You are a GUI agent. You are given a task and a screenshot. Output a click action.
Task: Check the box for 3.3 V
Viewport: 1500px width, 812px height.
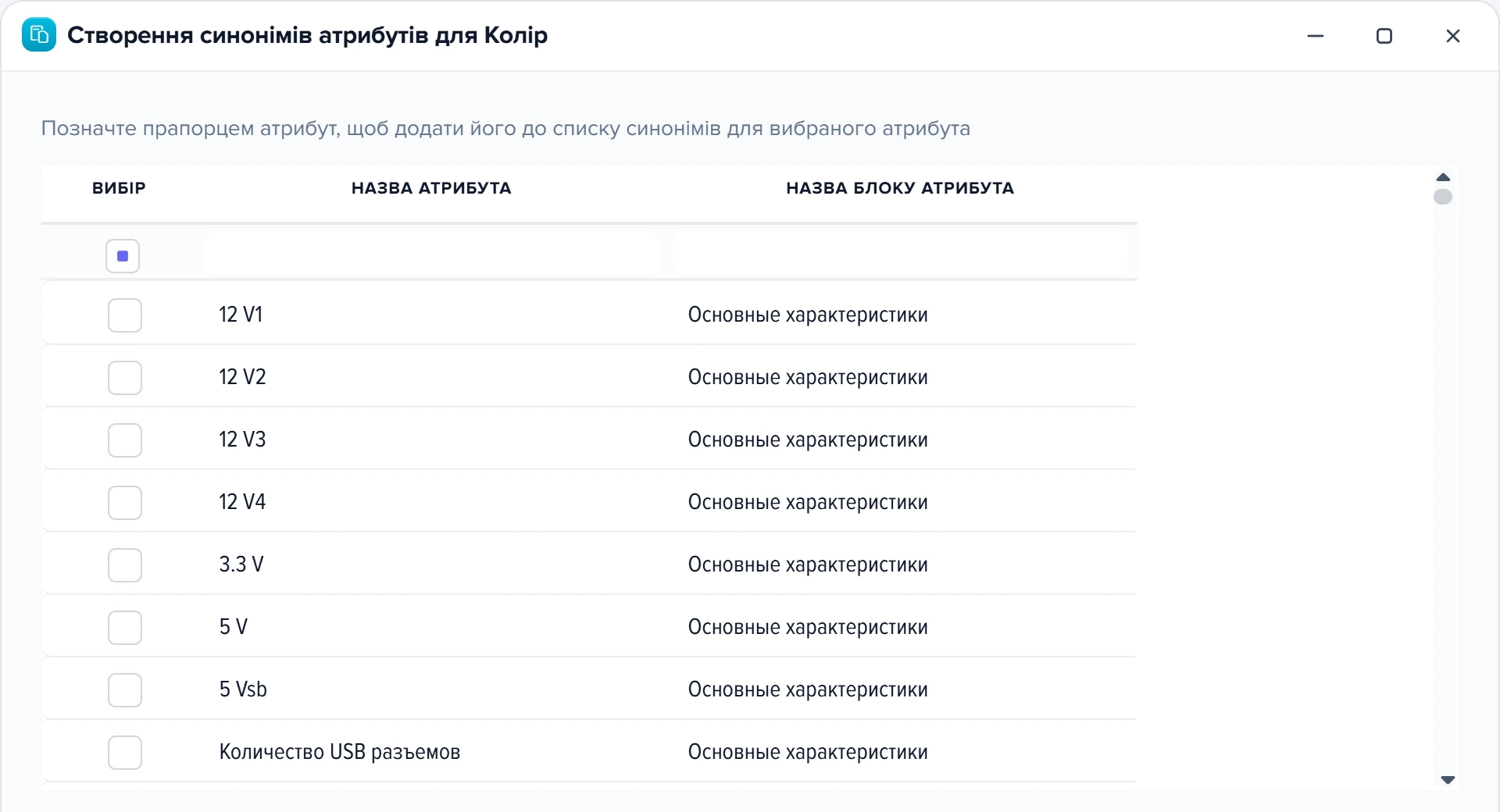point(125,565)
